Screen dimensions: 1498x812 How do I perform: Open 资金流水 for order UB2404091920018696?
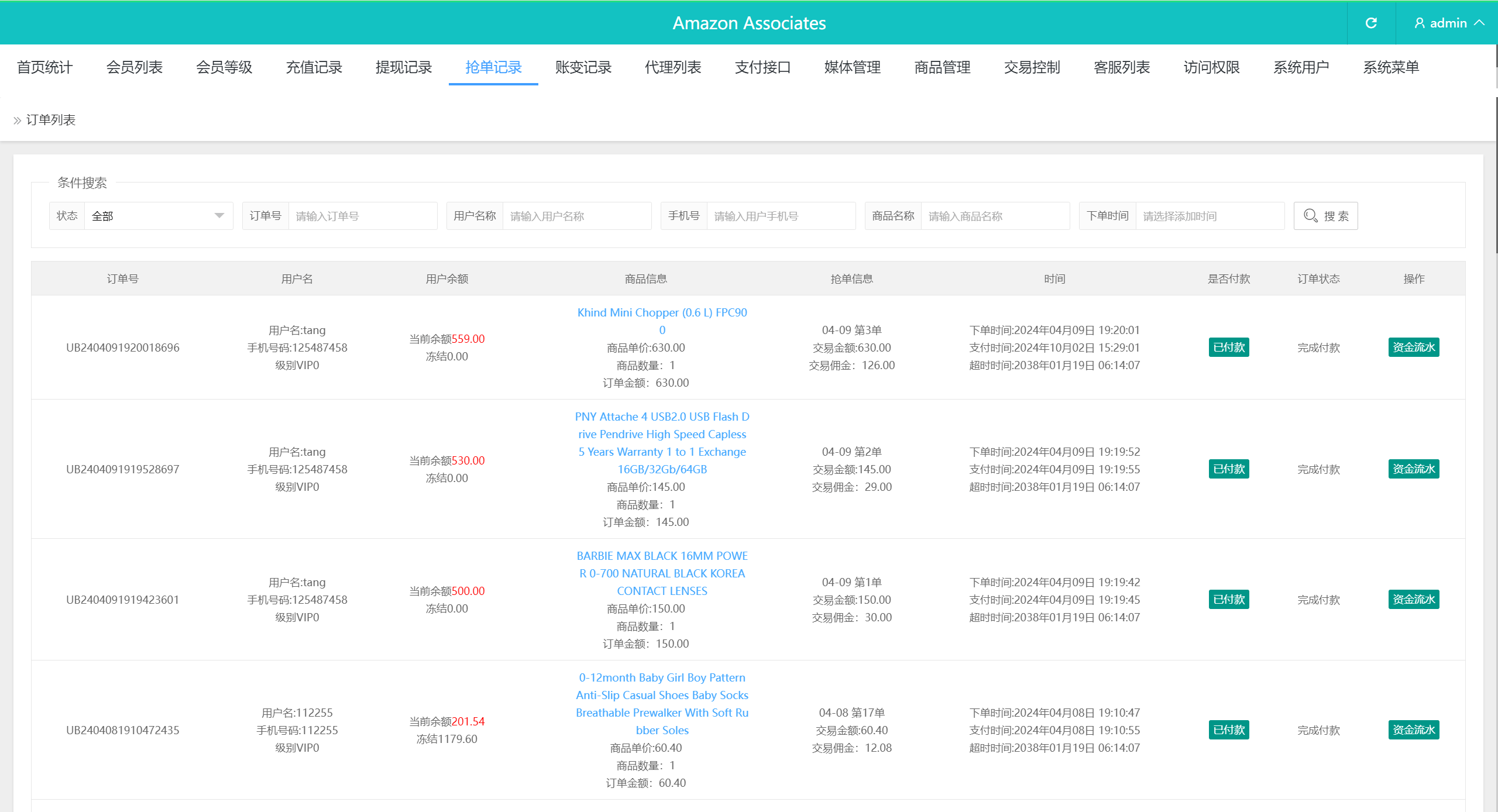(1414, 347)
